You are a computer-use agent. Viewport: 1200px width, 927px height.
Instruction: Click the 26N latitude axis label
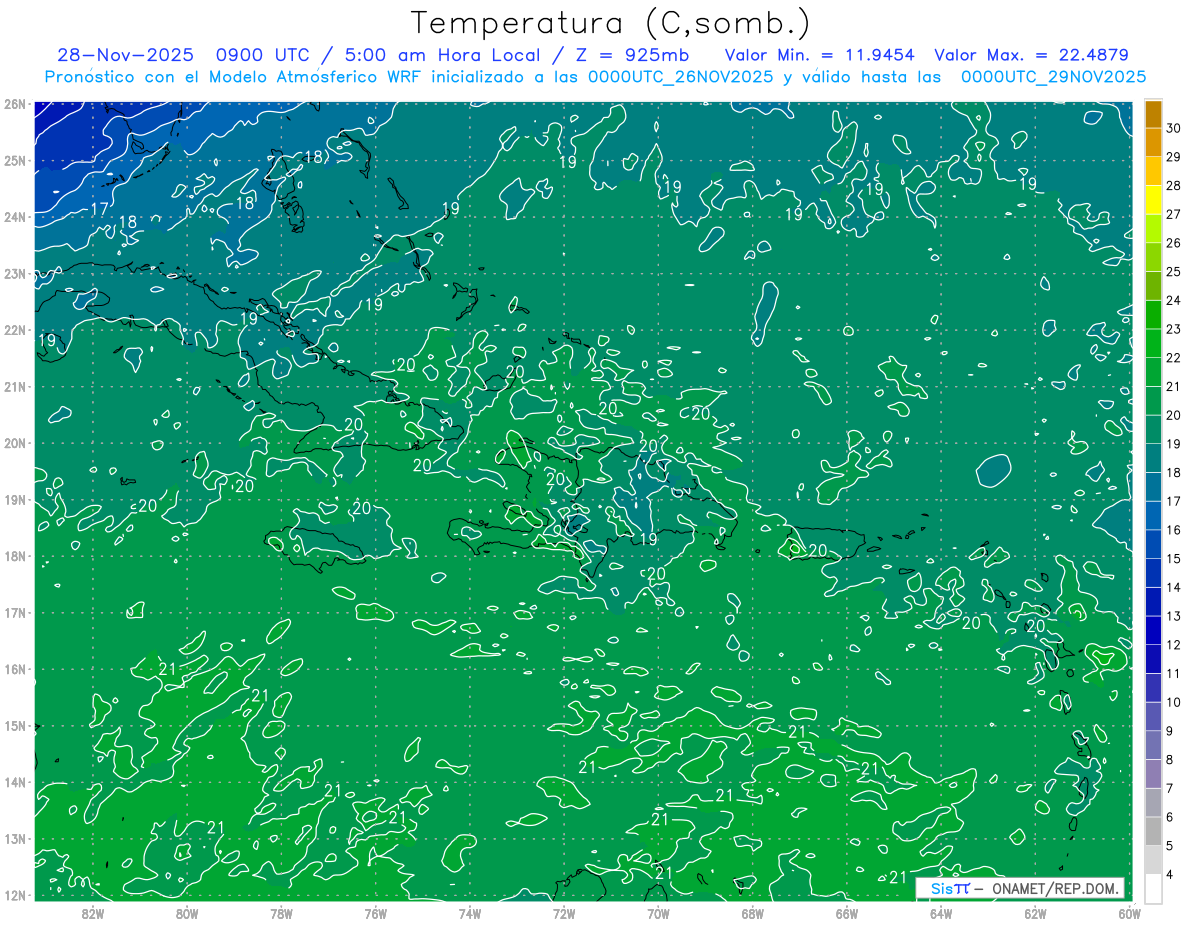[14, 104]
